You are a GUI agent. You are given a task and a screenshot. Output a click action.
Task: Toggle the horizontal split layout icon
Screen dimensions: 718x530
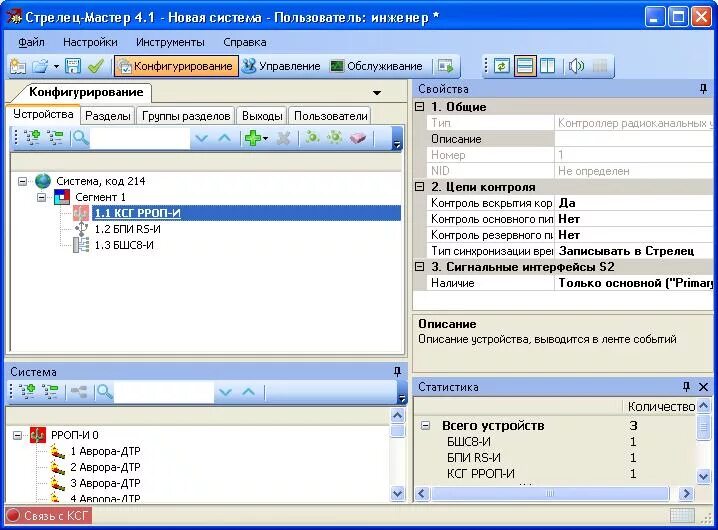point(524,66)
